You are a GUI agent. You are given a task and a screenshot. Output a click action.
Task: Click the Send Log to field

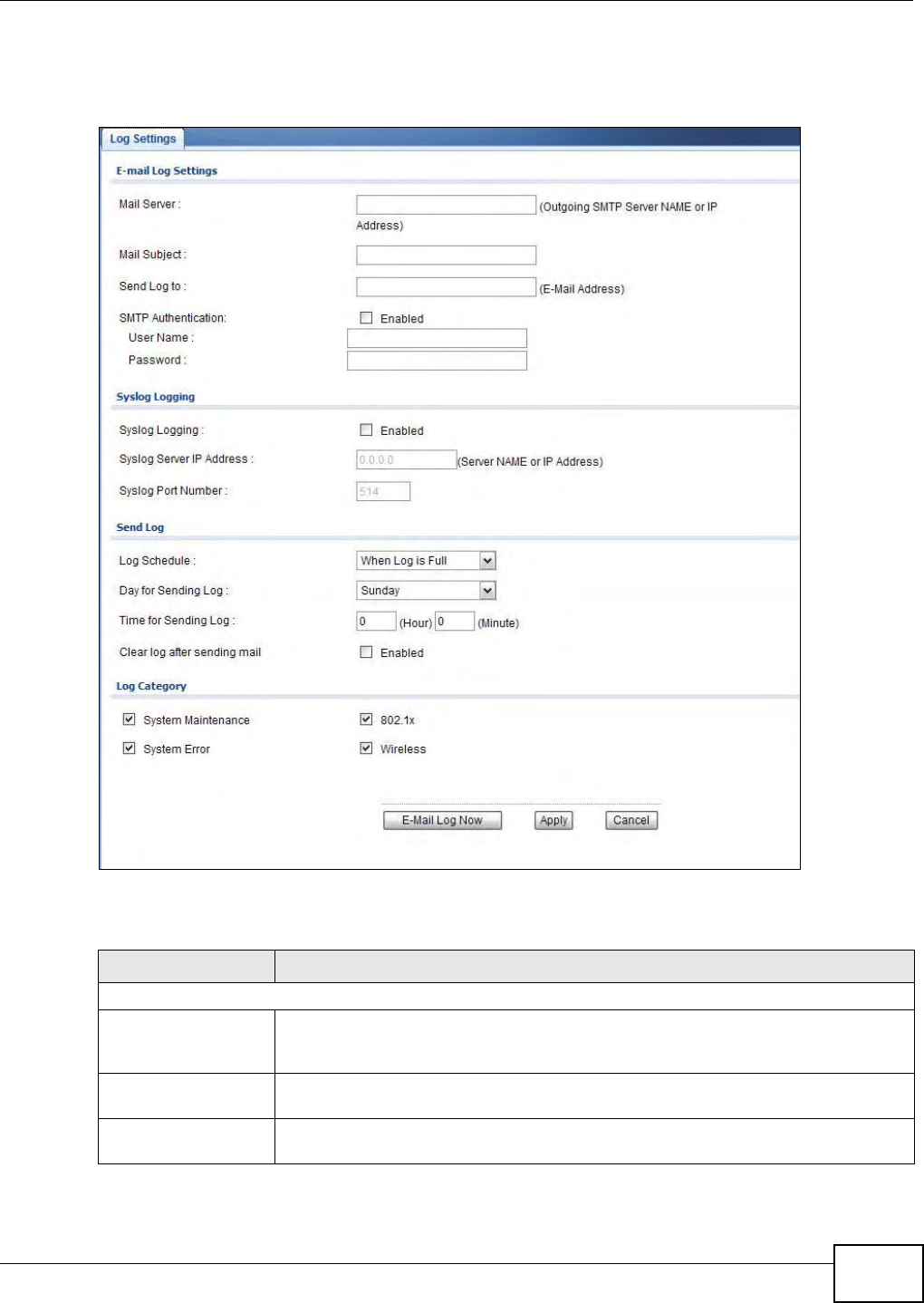[446, 287]
